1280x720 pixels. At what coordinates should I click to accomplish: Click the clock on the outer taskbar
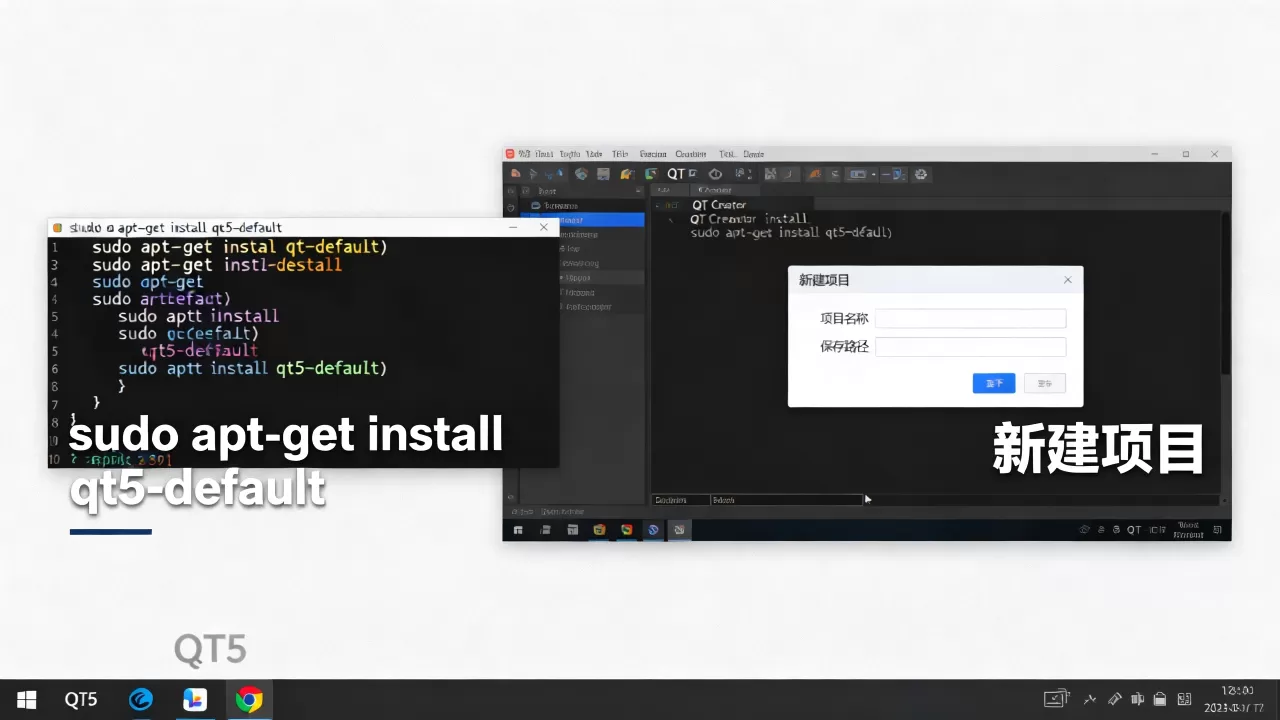[x=1237, y=700]
